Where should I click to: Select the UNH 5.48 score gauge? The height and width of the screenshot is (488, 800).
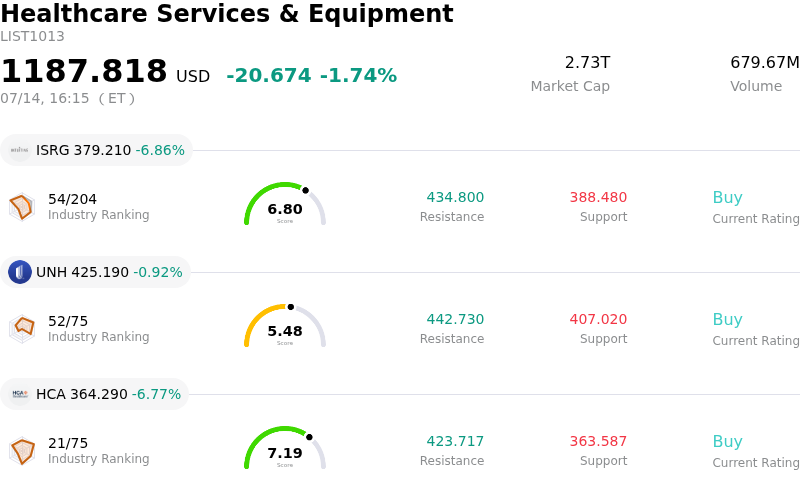(x=285, y=326)
